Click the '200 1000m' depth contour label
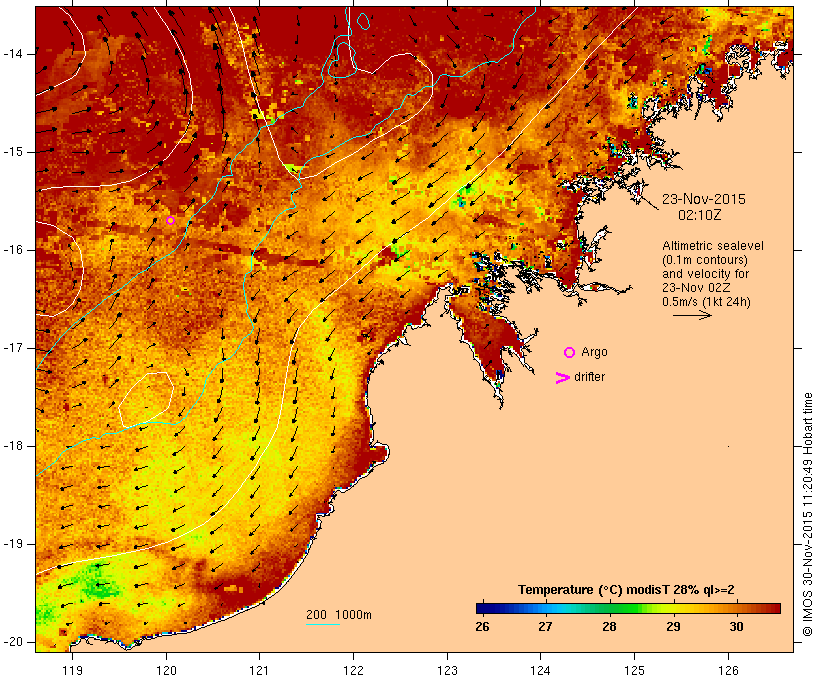 coord(339,615)
